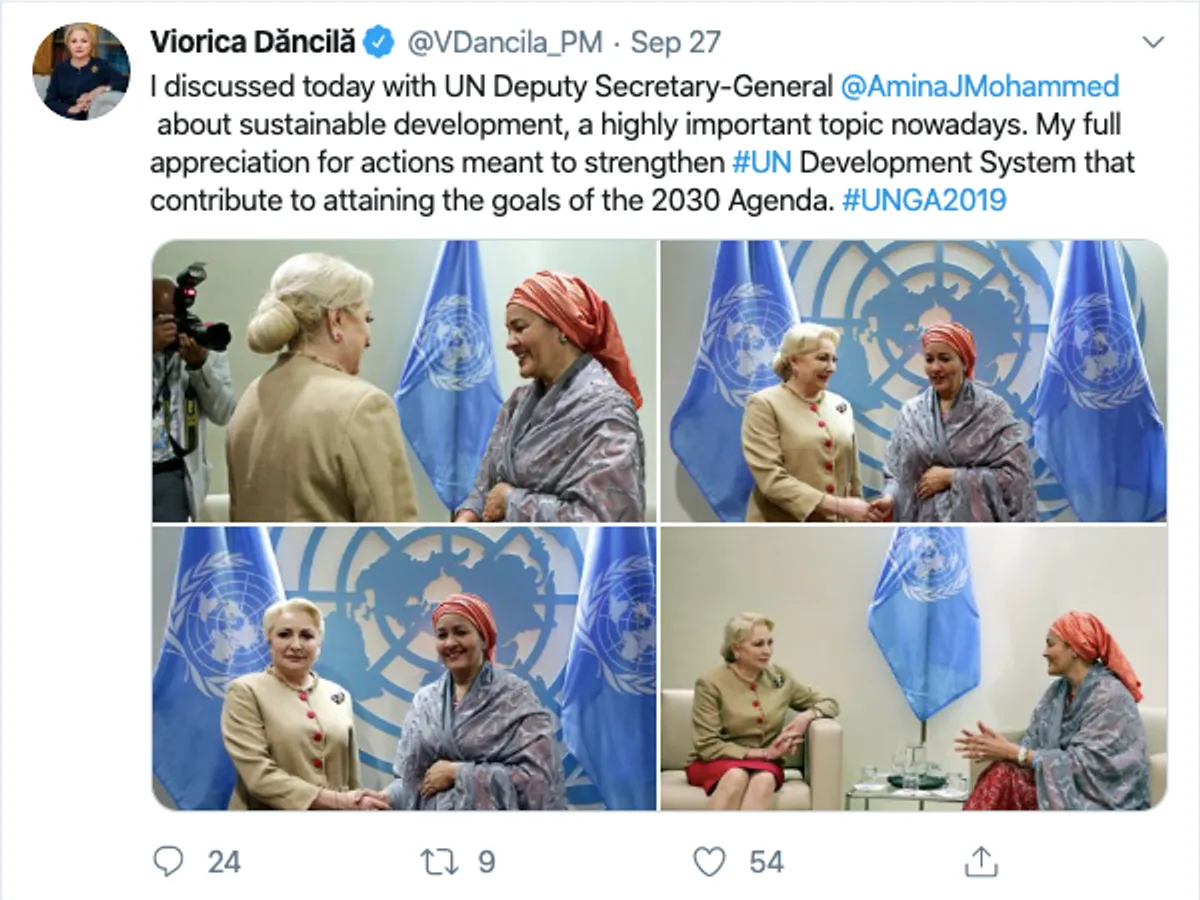Open the @AminaJMohammed mention
This screenshot has height=900, width=1200.
tap(979, 87)
